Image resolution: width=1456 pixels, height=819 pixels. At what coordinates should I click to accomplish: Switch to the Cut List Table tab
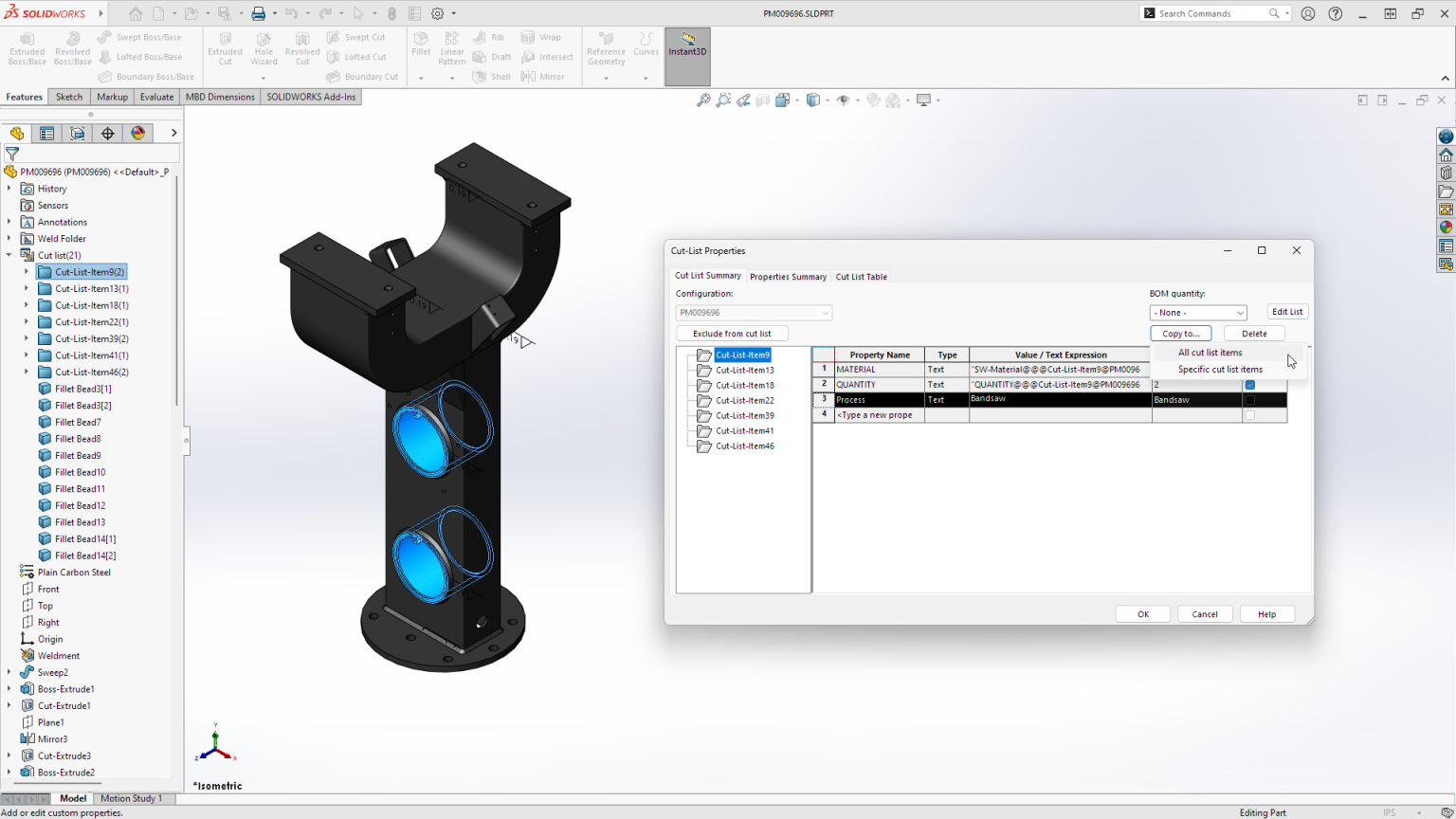coord(861,276)
